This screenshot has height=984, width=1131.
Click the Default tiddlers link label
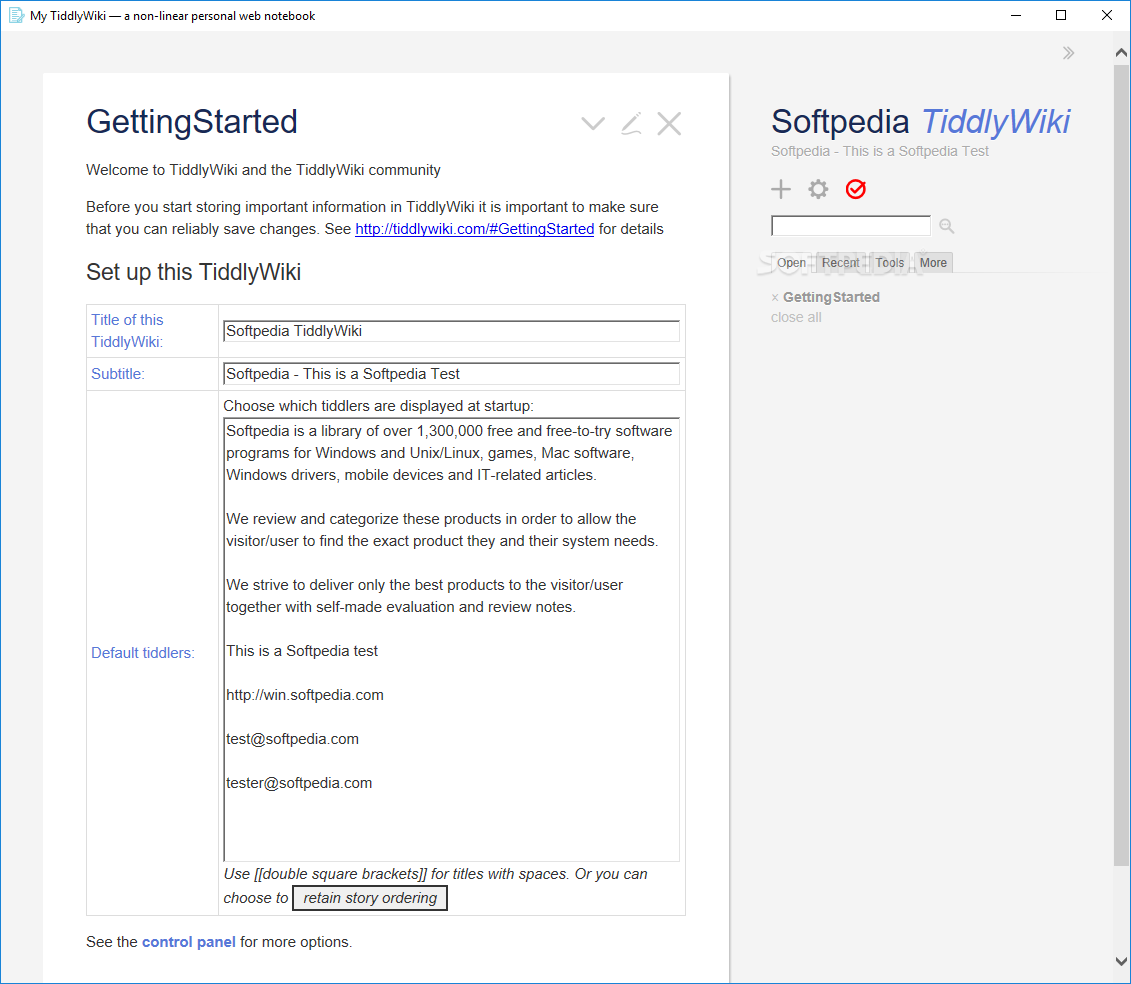[143, 653]
